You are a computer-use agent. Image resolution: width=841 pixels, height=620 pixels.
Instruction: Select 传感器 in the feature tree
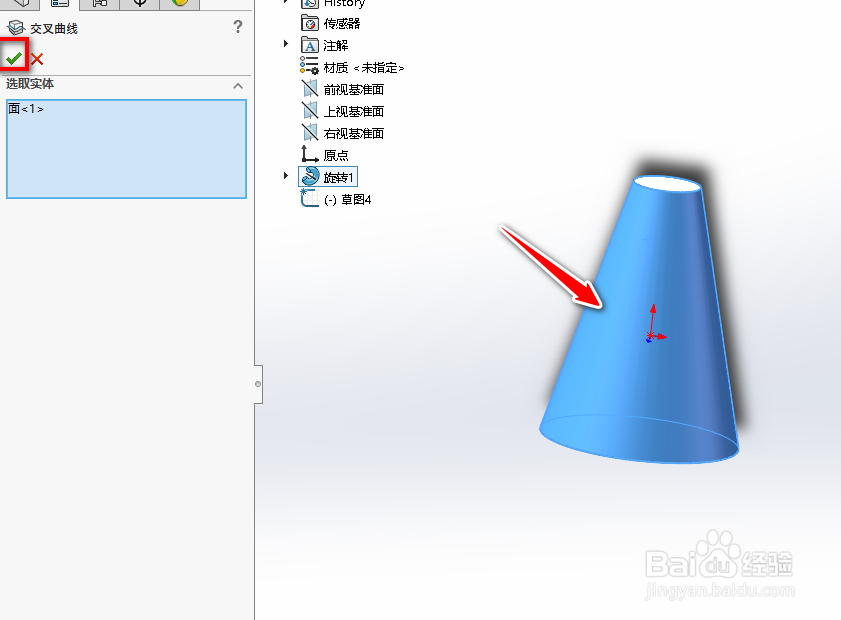point(342,24)
